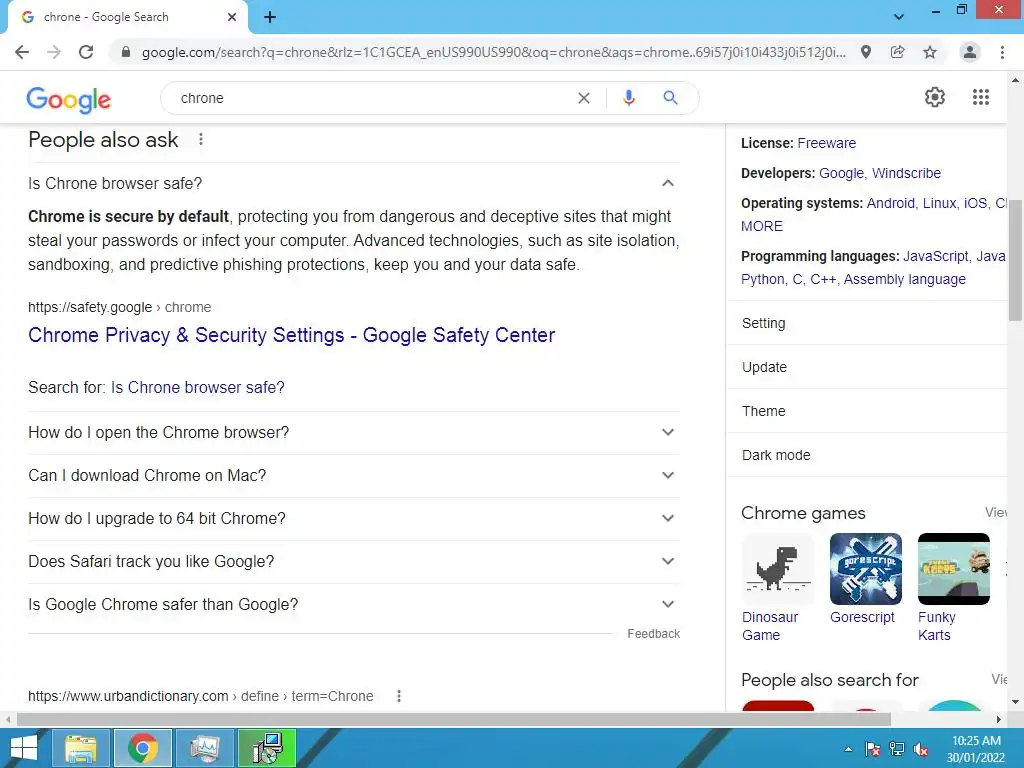
Task: Click the address bar URL
Action: (493, 52)
